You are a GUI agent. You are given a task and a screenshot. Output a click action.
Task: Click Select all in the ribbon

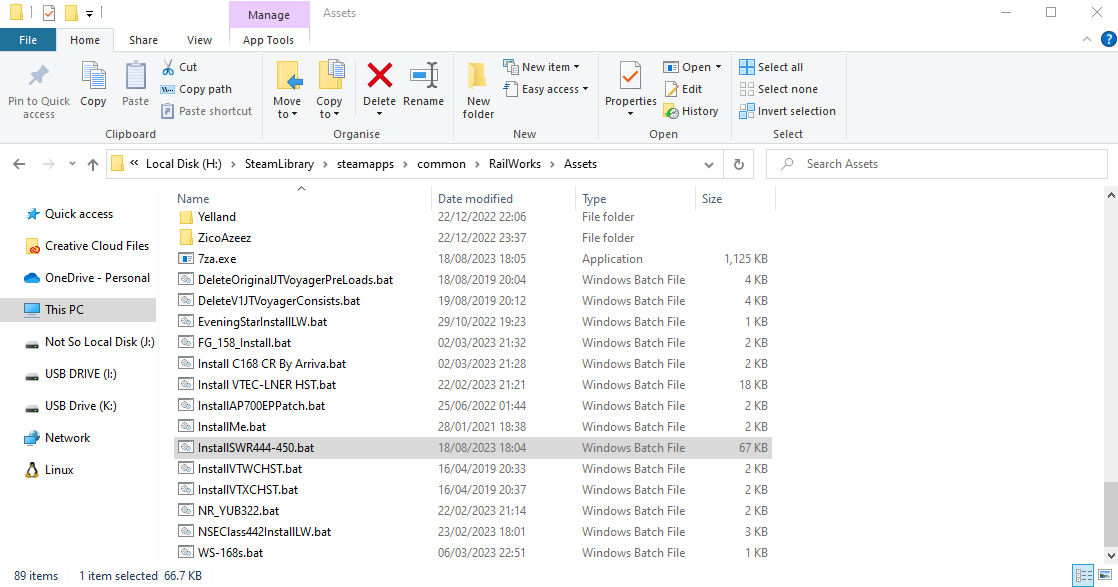[771, 67]
